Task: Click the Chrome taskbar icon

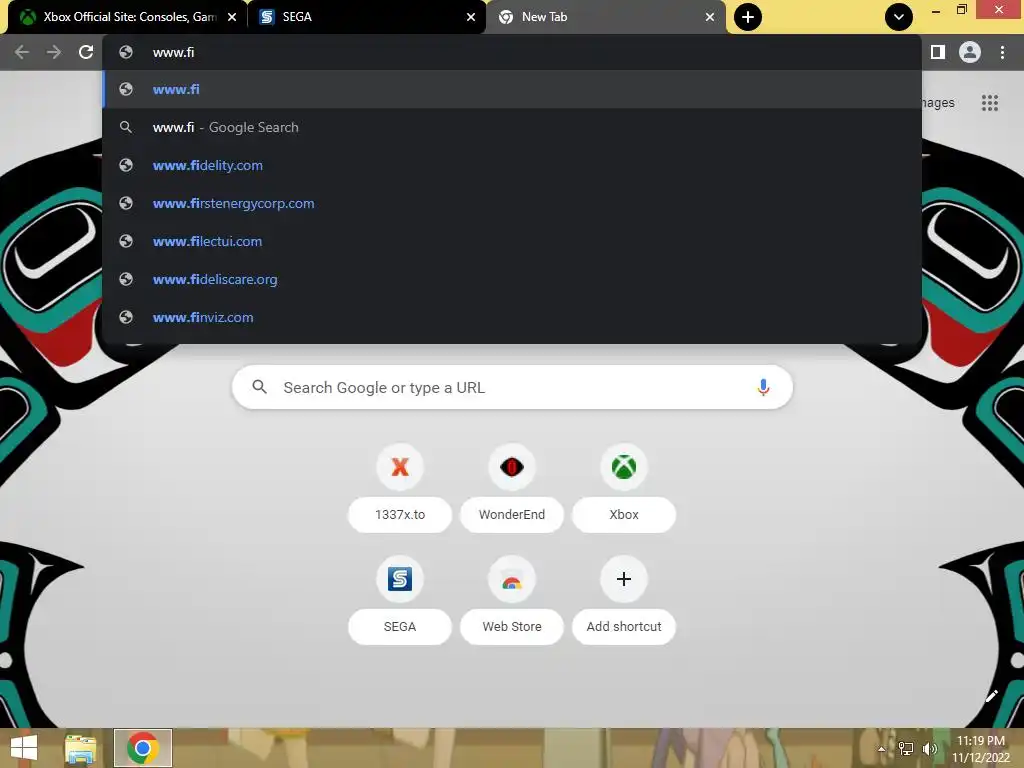Action: tap(143, 748)
